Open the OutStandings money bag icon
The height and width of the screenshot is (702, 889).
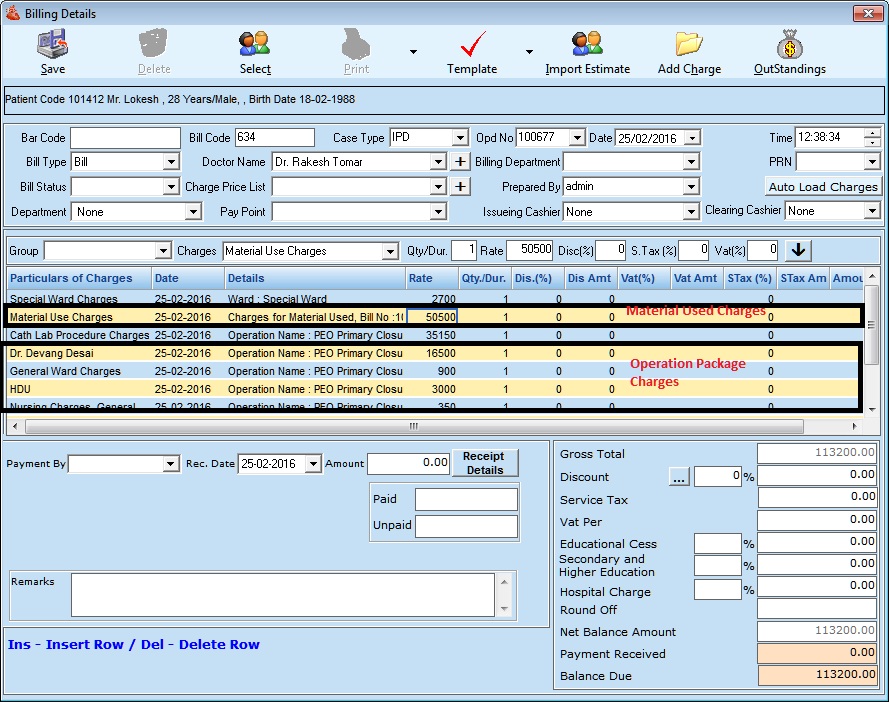tap(789, 46)
